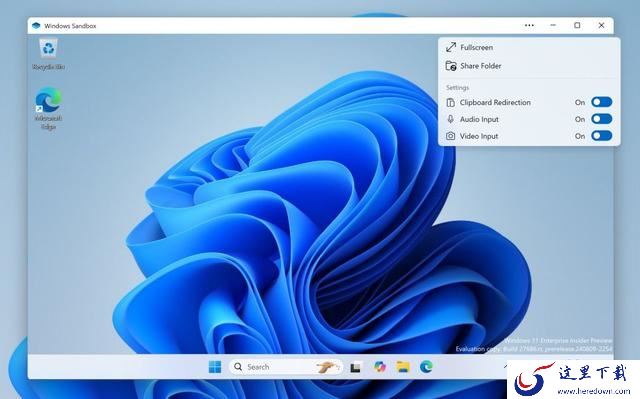Open Task View on the taskbar
This screenshot has height=399, width=640.
[355, 367]
